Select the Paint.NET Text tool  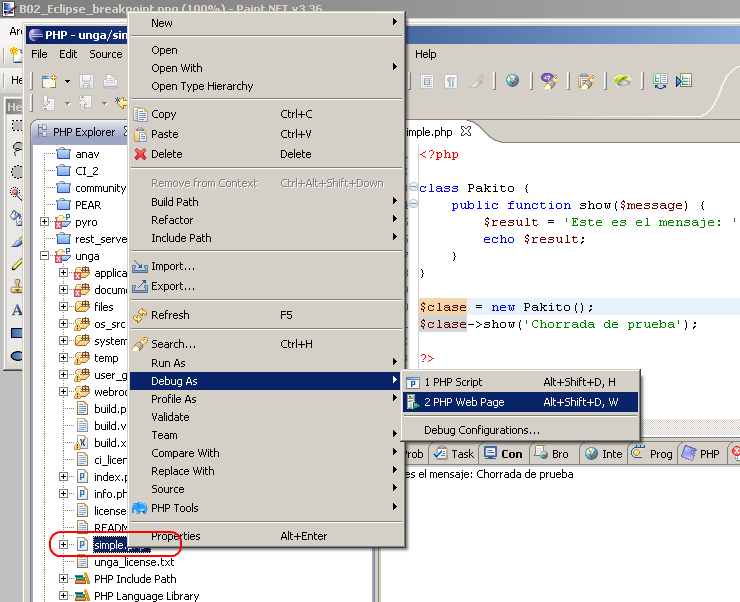17,310
